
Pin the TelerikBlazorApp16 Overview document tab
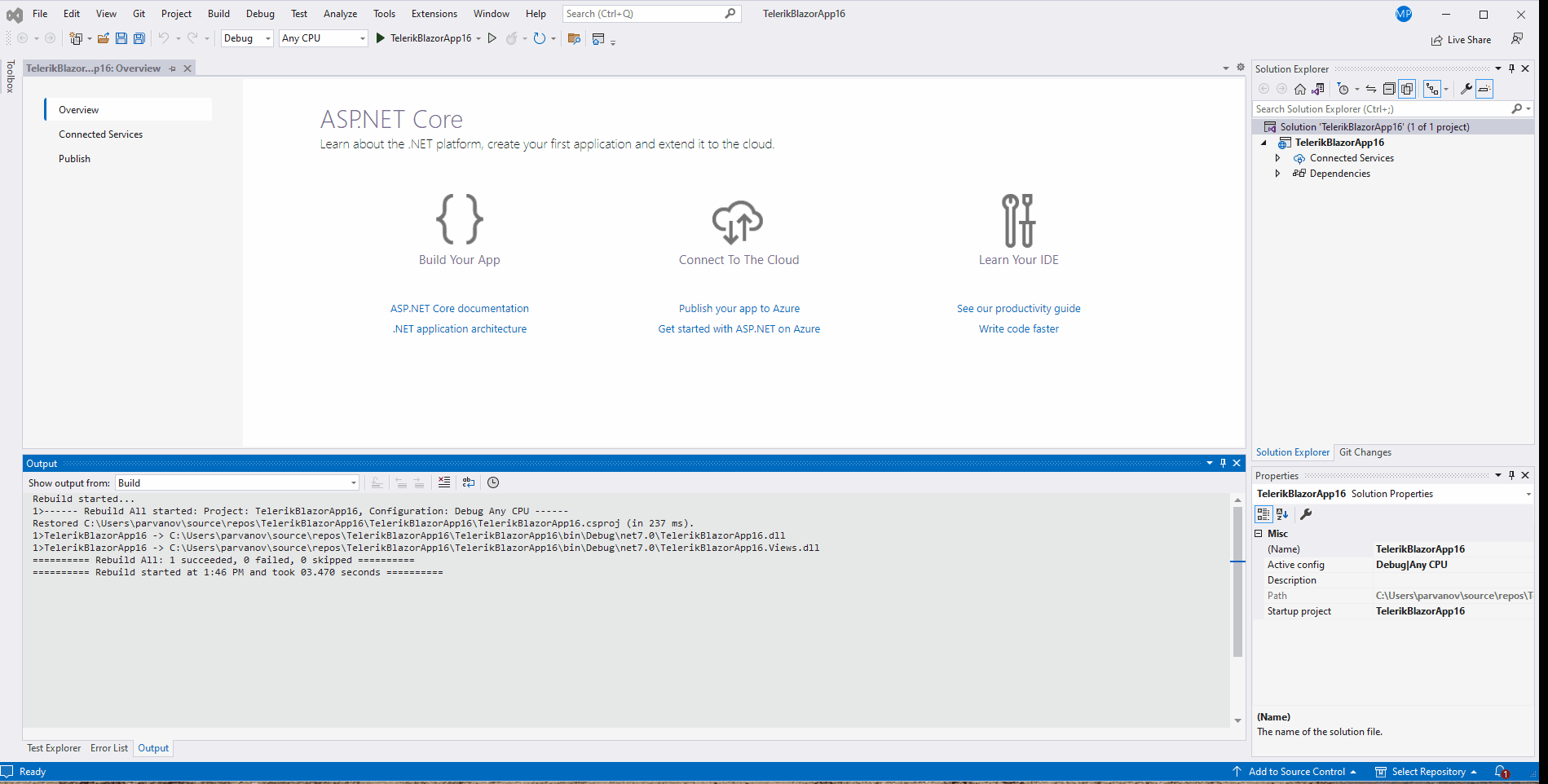point(172,68)
